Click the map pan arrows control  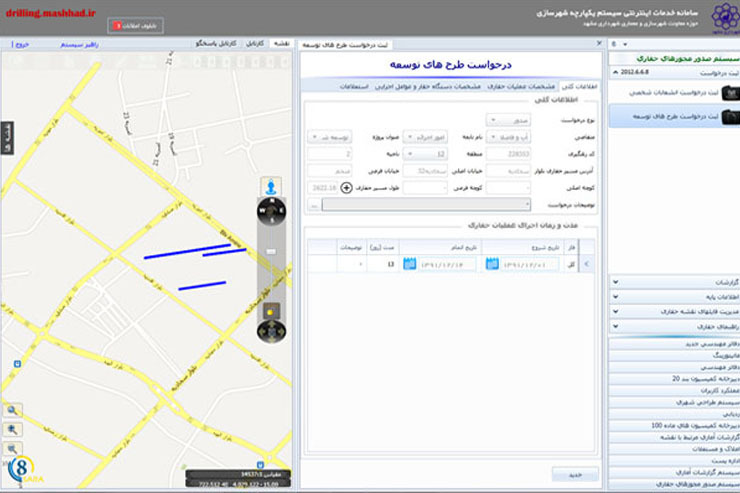tap(271, 332)
